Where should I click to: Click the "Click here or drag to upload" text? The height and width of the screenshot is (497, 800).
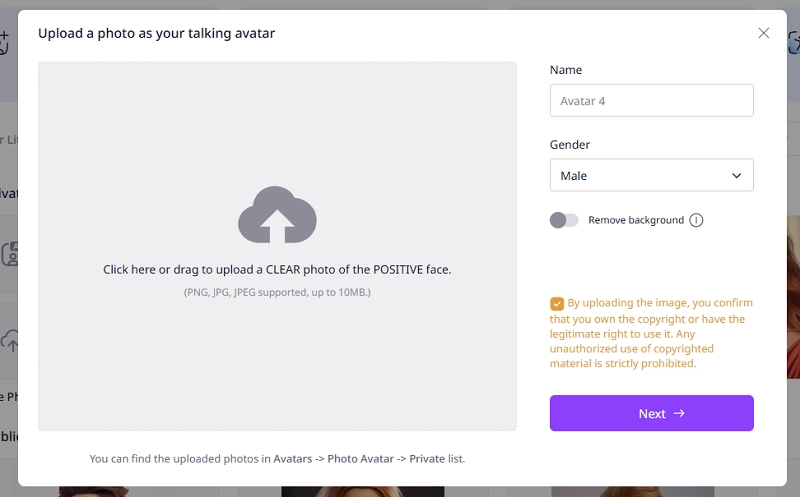277,270
